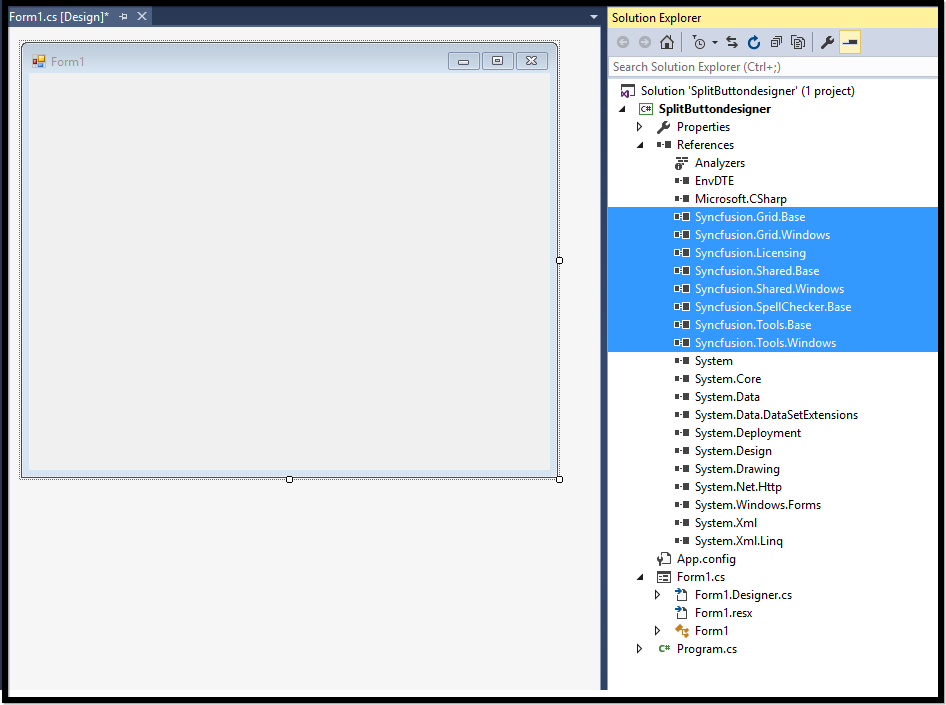
Task: Select System.Net.Http reference
Action: [738, 487]
